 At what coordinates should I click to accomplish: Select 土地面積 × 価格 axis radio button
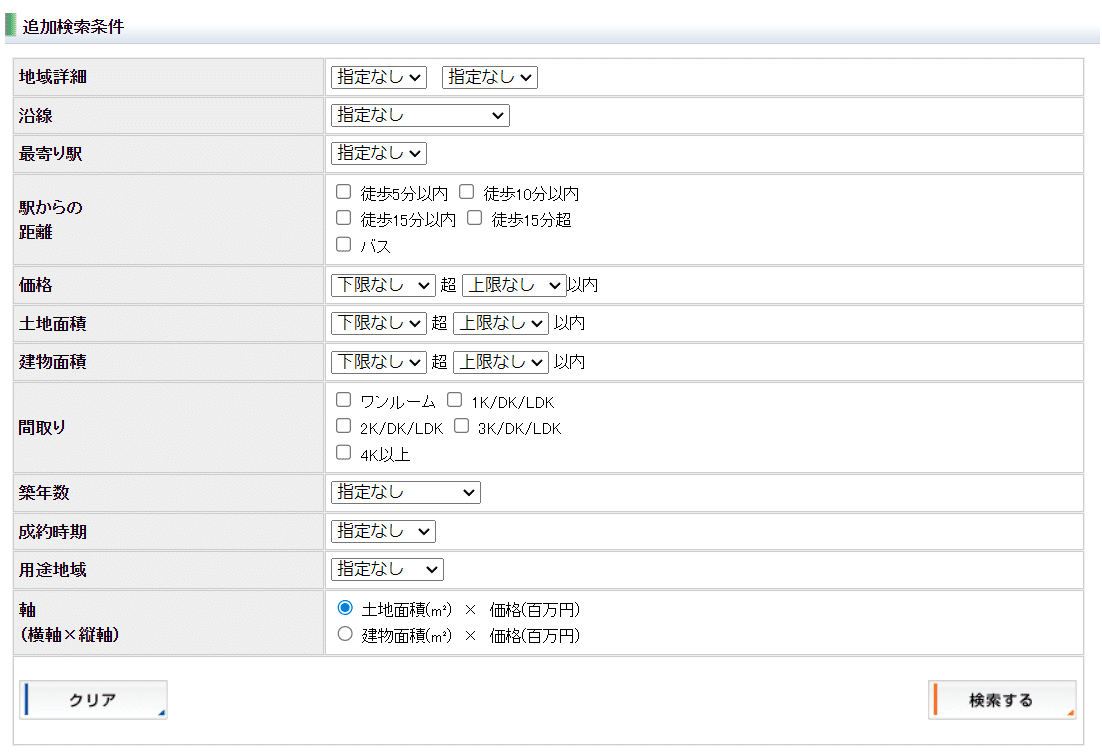click(x=345, y=608)
